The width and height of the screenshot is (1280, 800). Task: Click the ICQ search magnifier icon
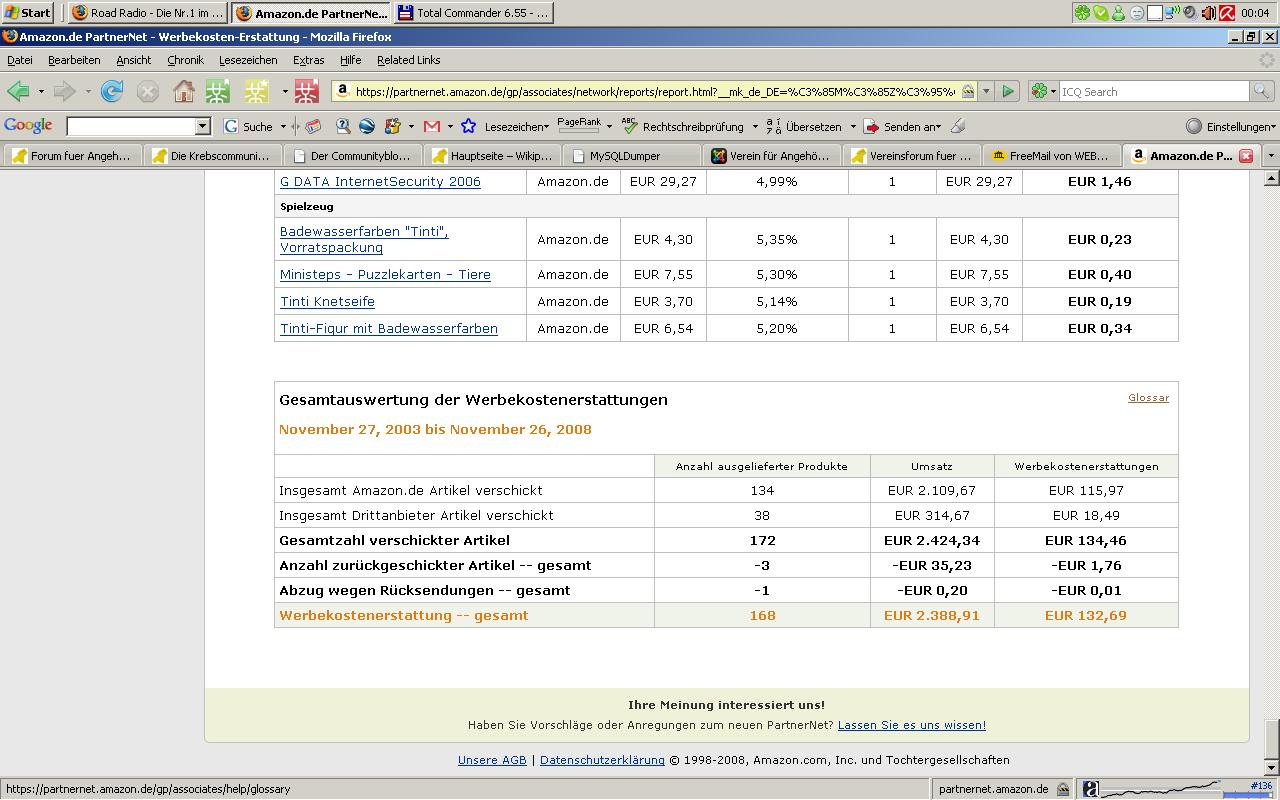[1261, 91]
